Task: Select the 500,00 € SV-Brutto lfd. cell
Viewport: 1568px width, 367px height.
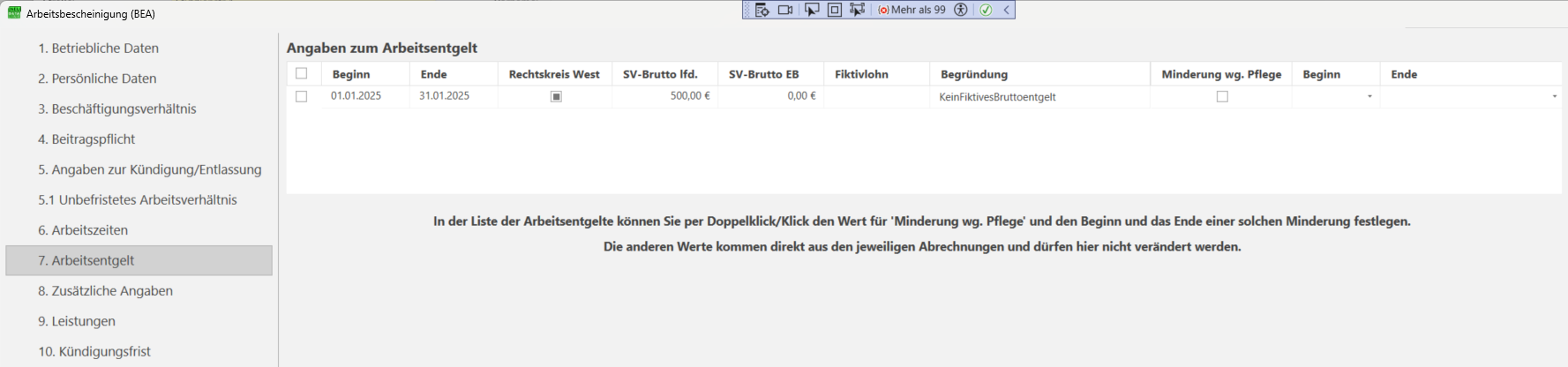Action: [x=664, y=96]
